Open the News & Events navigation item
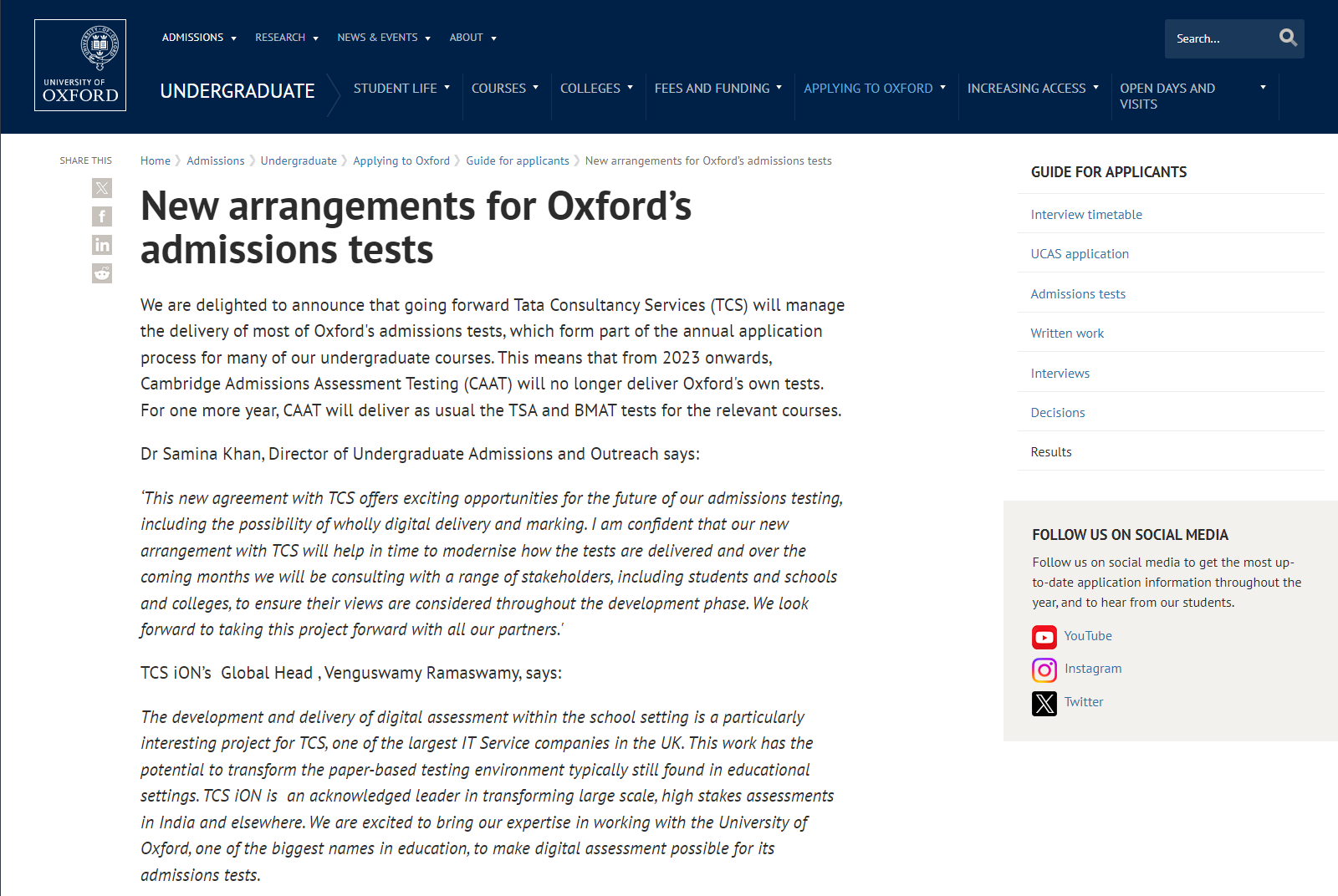This screenshot has height=896, width=1338. [377, 38]
